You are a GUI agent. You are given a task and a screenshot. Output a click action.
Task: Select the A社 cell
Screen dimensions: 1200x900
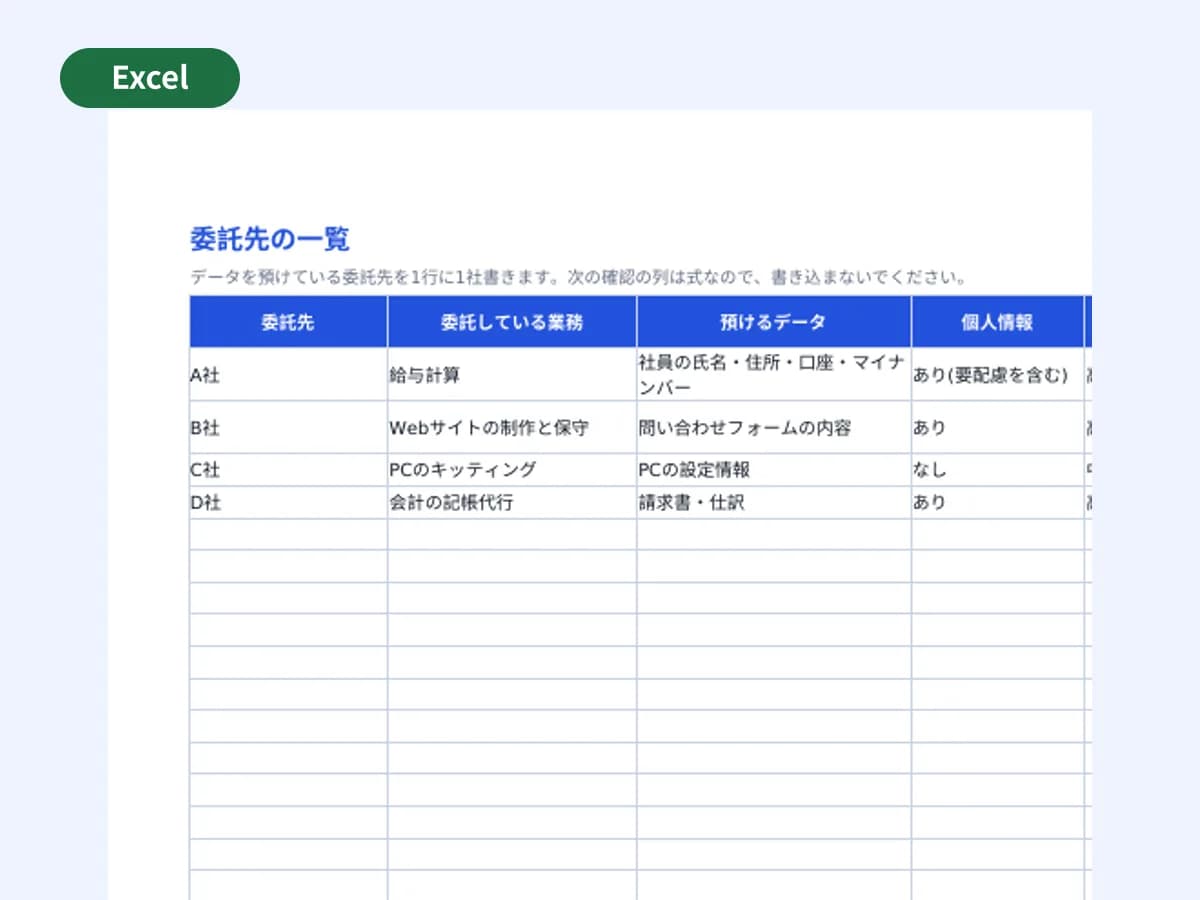[x=288, y=375]
